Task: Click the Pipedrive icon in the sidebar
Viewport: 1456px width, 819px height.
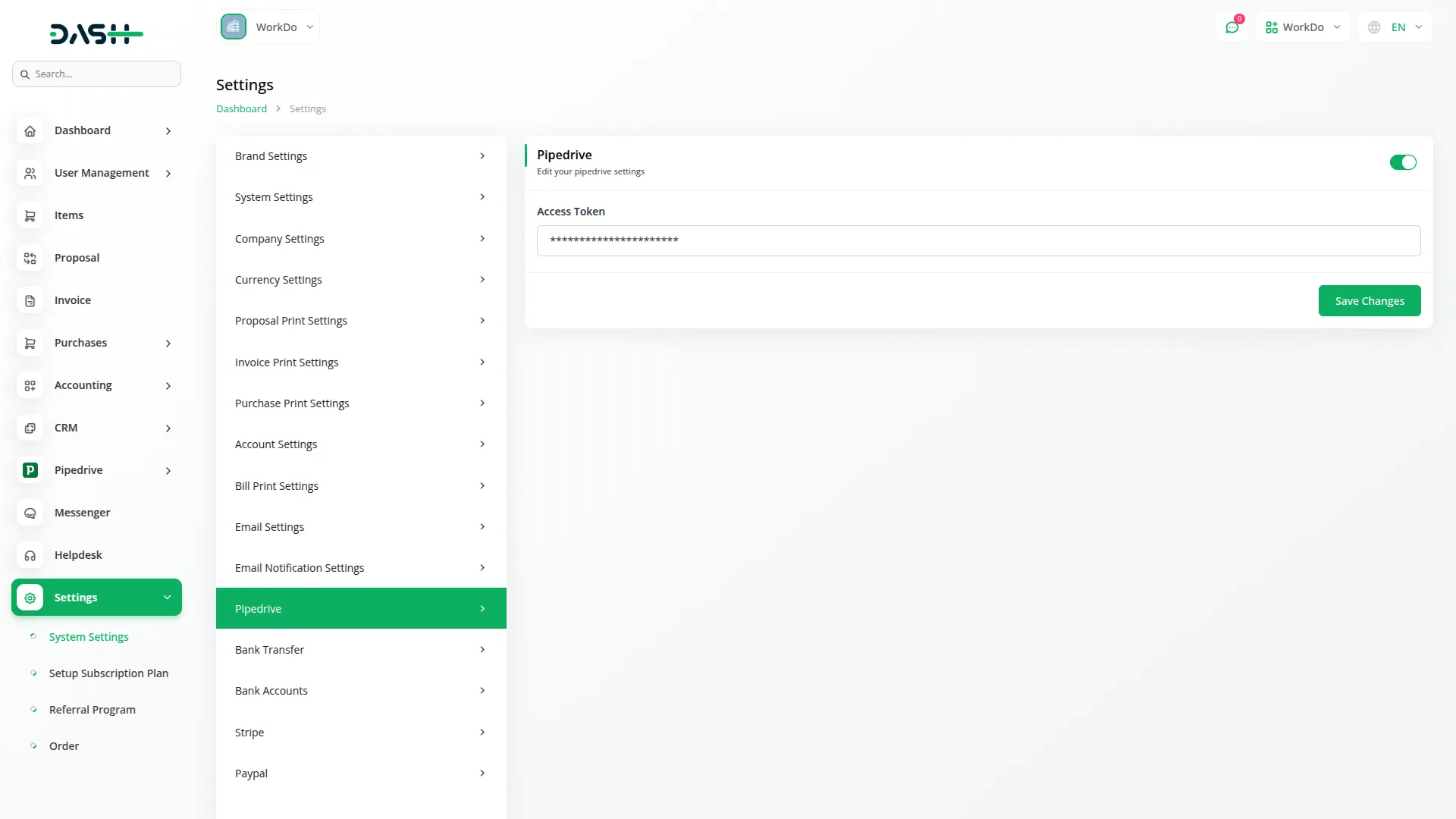Action: point(30,470)
